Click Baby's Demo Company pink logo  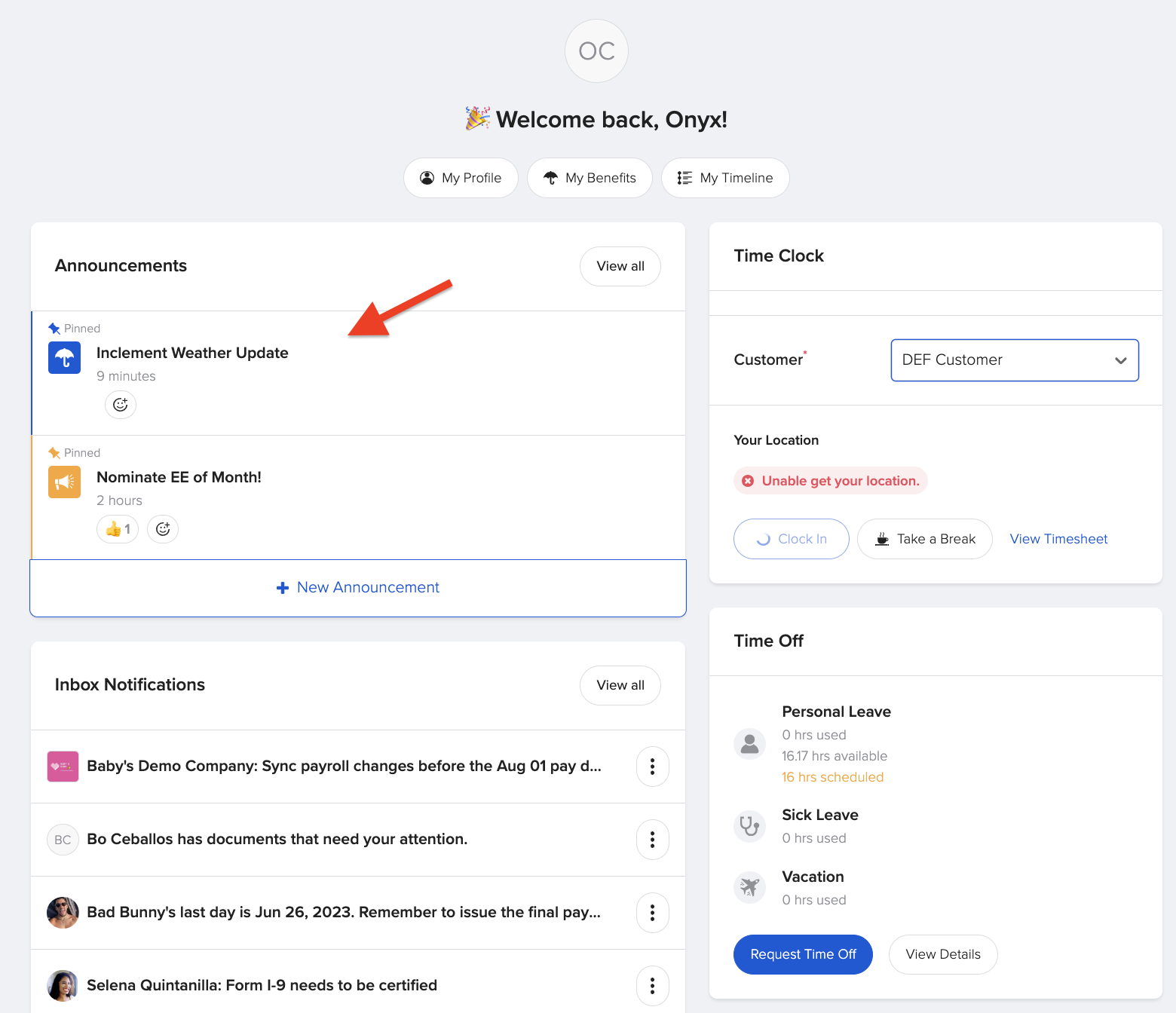(63, 767)
